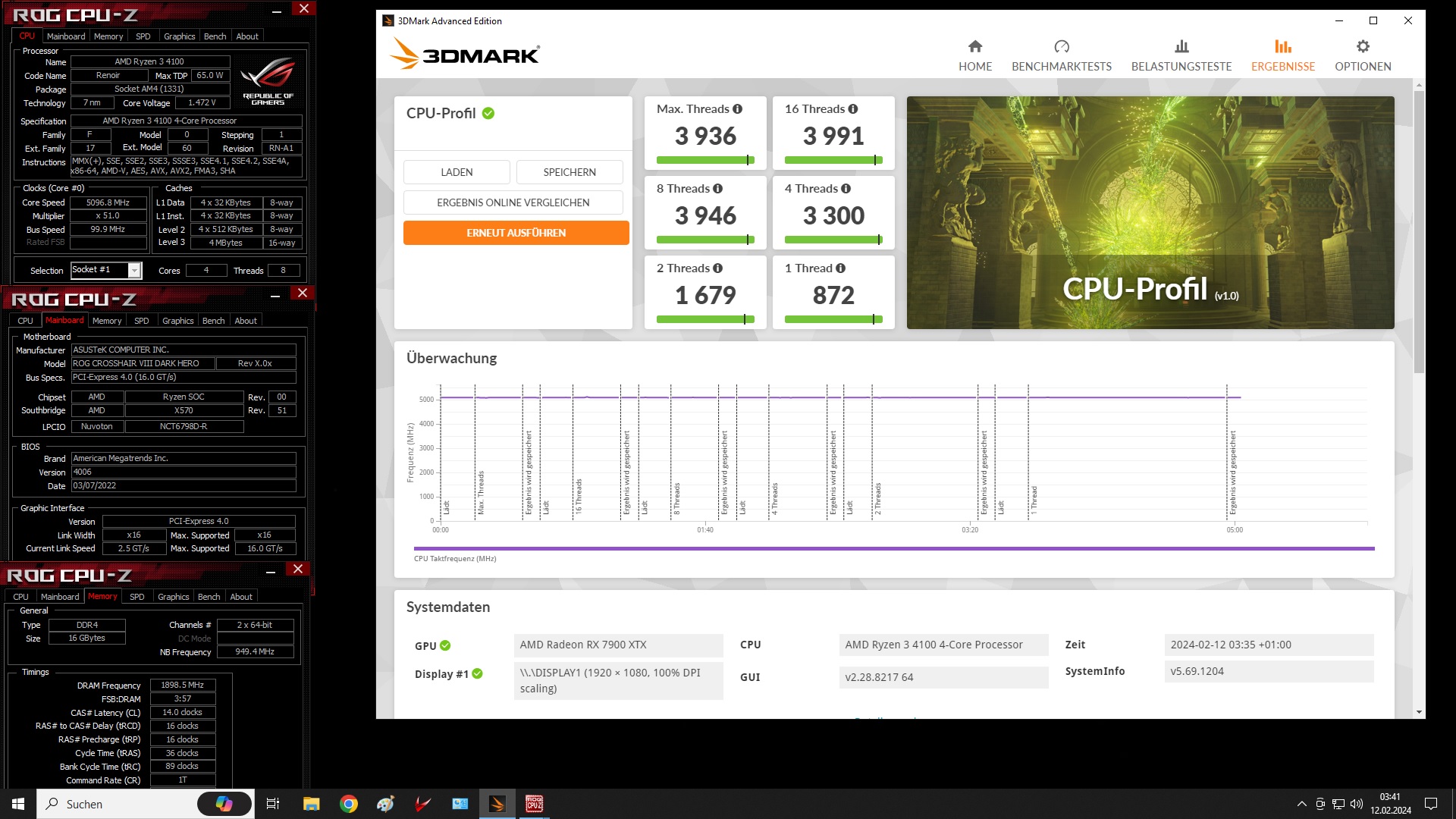Click BIOS version 4006 field
This screenshot has height=819, width=1456.
click(184, 472)
